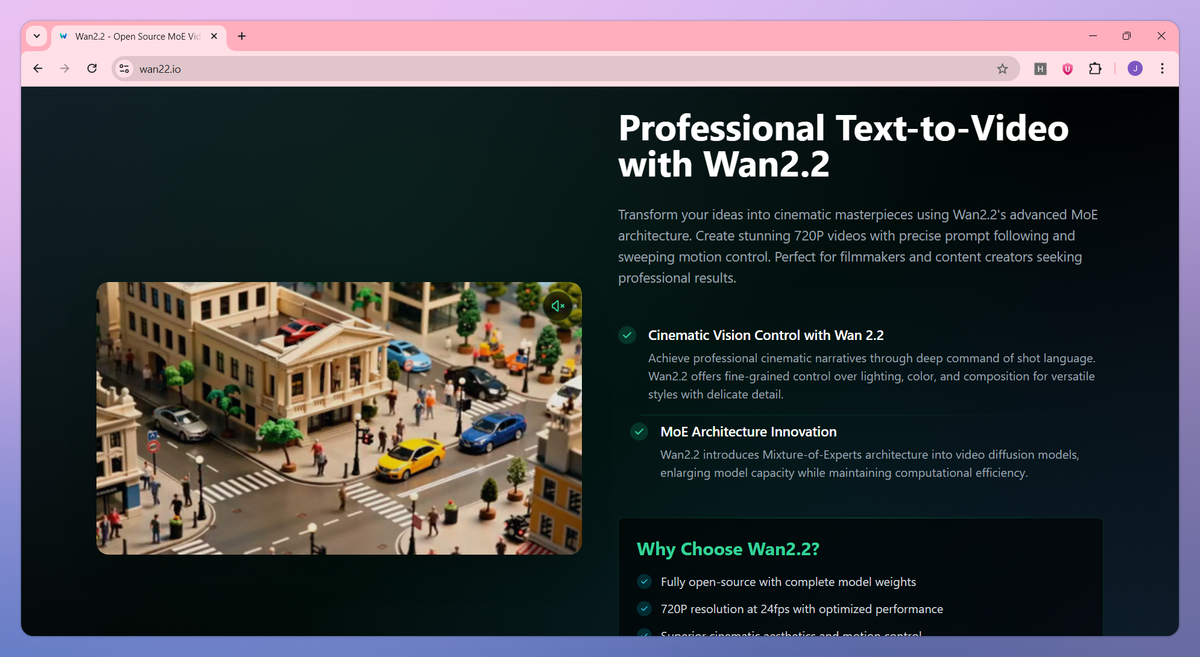Click the browser forward arrow
The image size is (1200, 657).
click(65, 69)
